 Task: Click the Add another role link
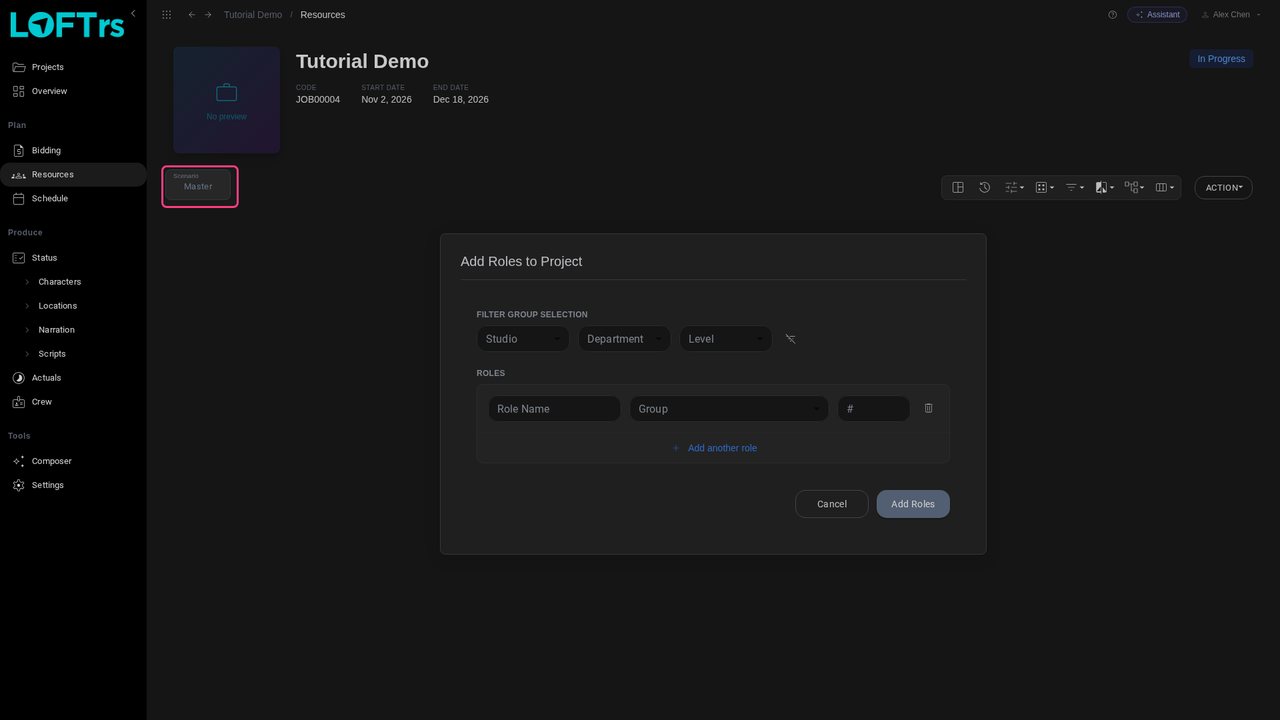(714, 448)
